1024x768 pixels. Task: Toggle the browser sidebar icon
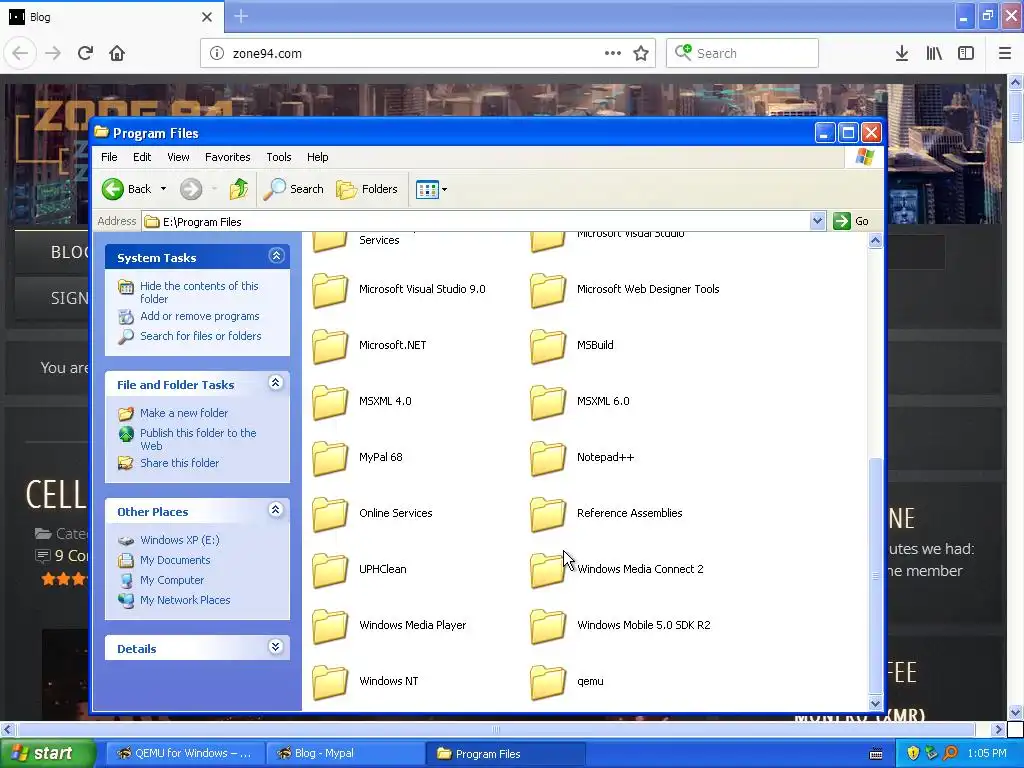[966, 53]
